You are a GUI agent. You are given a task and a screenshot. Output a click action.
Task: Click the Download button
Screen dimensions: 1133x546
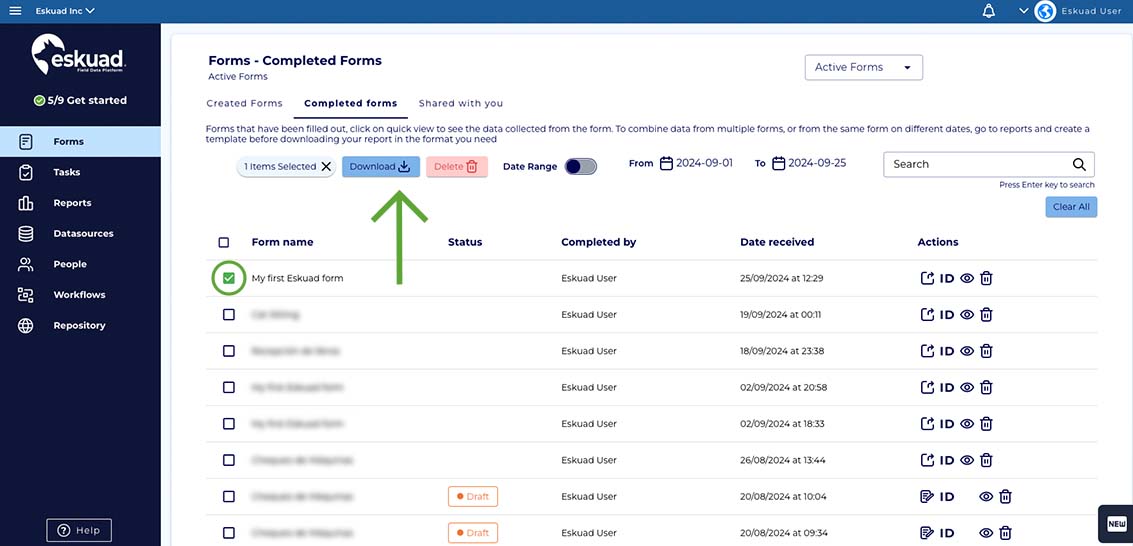click(x=380, y=167)
